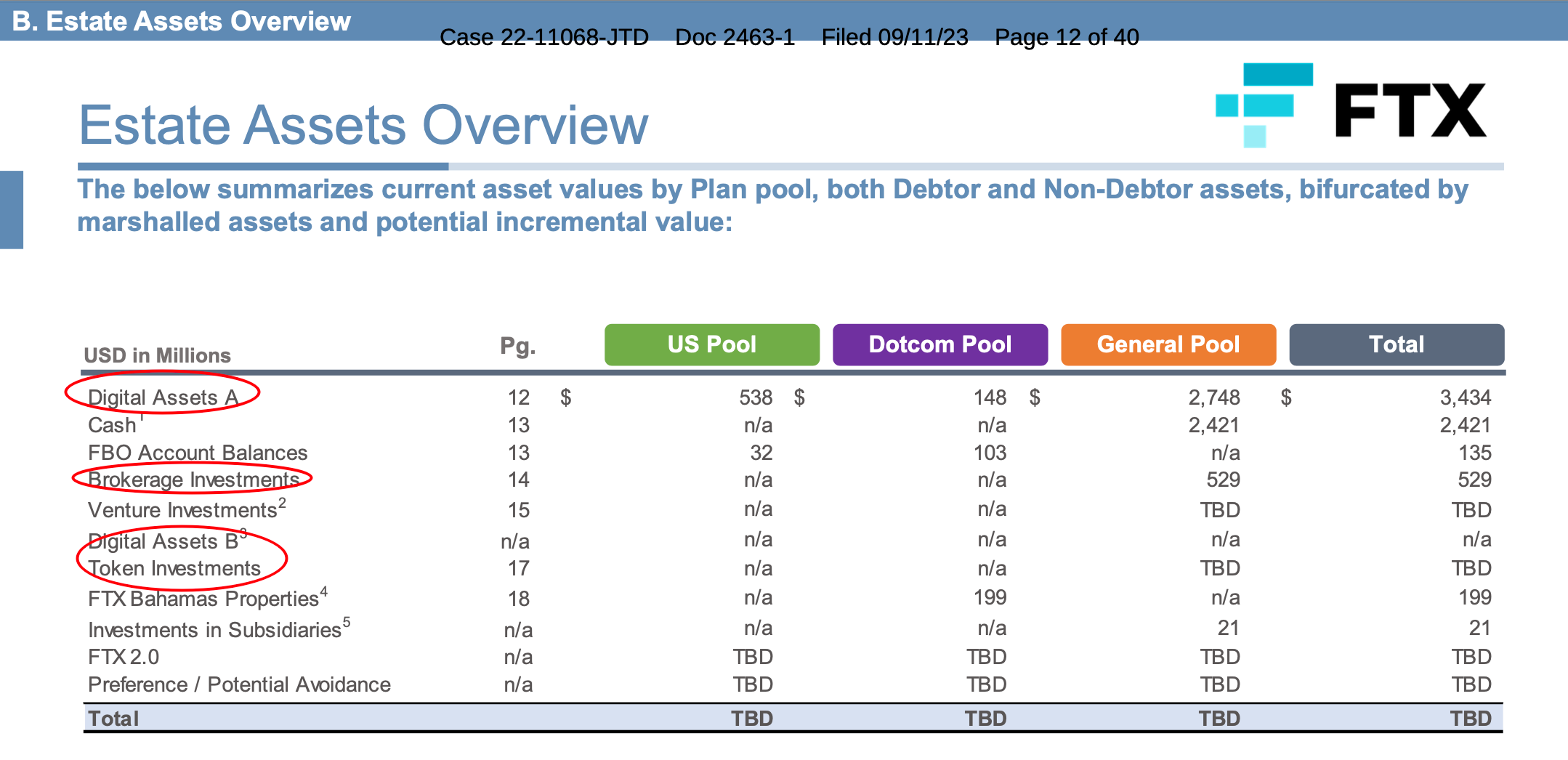1568x760 pixels.
Task: Click the gray Total column header
Action: point(1396,344)
